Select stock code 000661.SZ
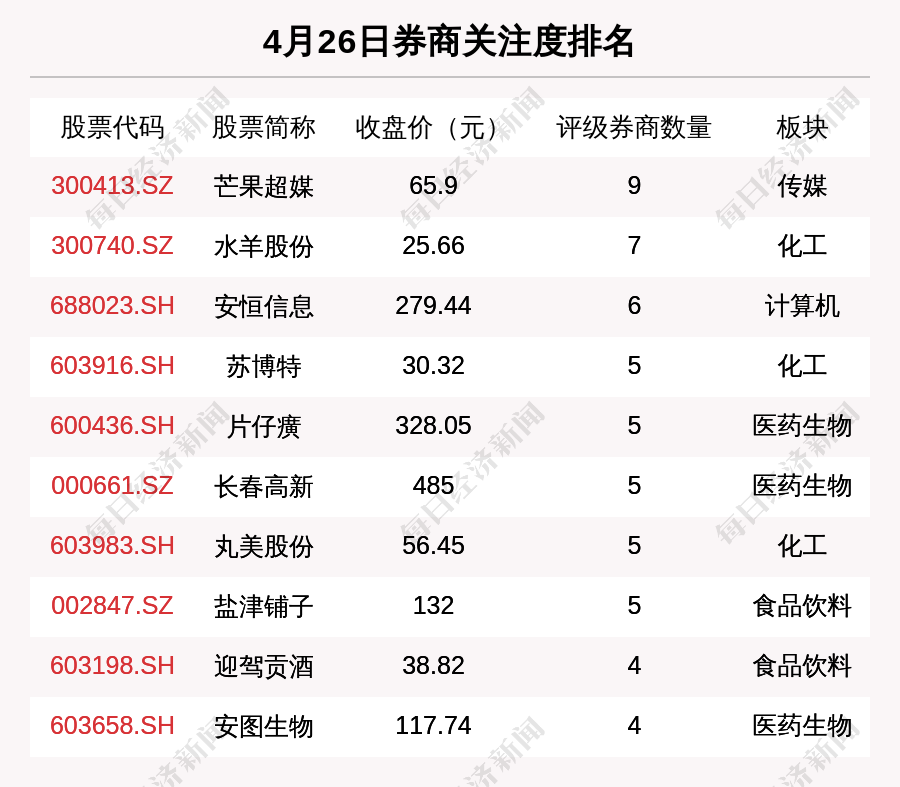Viewport: 900px width, 787px height. tap(112, 486)
